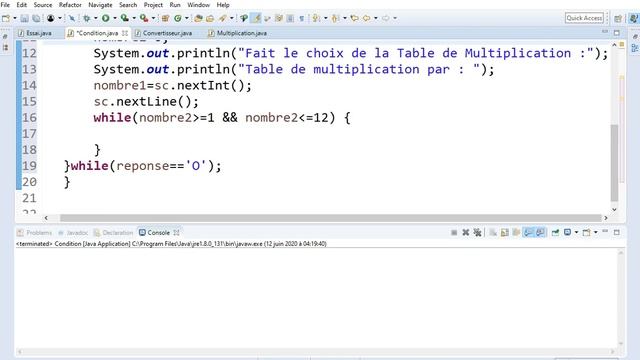This screenshot has width=640, height=360.
Task: Open the Run launch dropdown arrow
Action: (115, 18)
